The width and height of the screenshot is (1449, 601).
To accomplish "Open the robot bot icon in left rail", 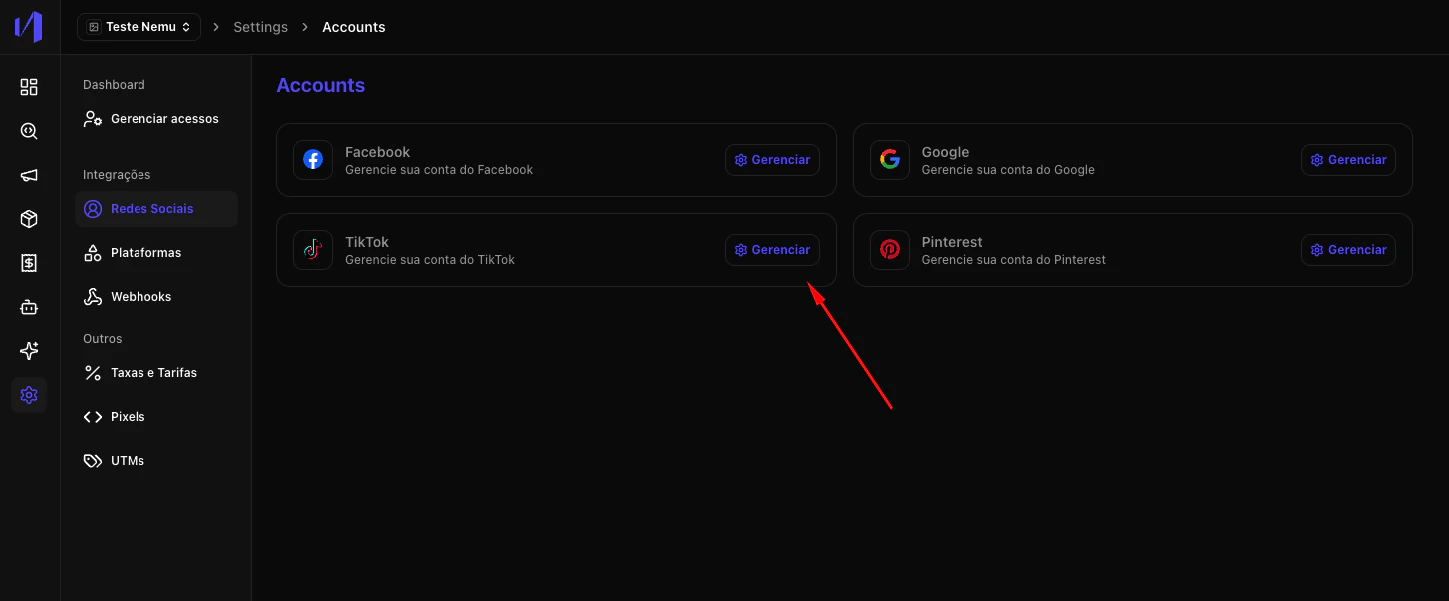I will click(x=29, y=307).
